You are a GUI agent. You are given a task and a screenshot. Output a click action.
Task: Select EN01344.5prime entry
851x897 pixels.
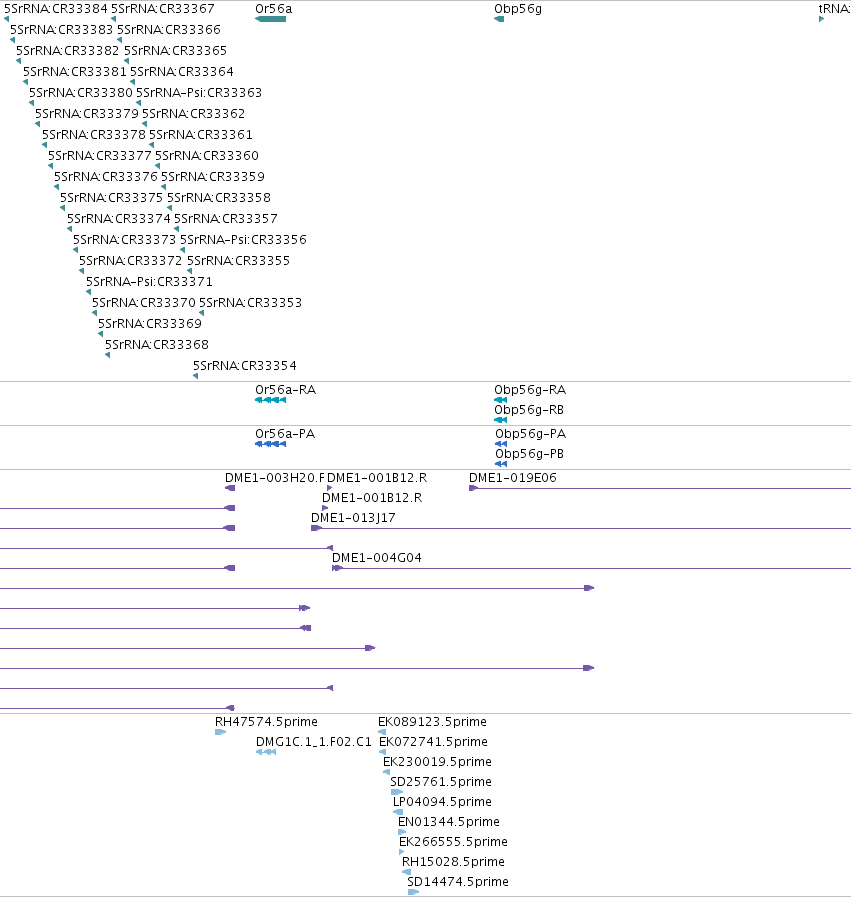(449, 822)
